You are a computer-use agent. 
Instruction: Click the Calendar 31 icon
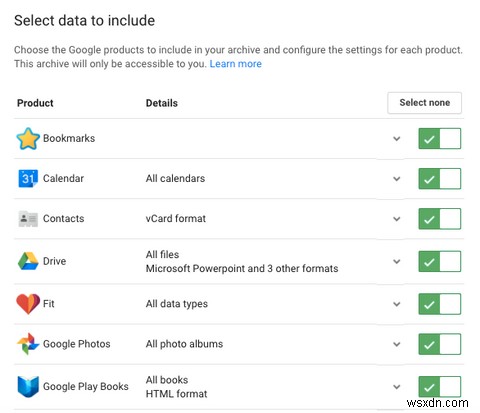pos(28,178)
